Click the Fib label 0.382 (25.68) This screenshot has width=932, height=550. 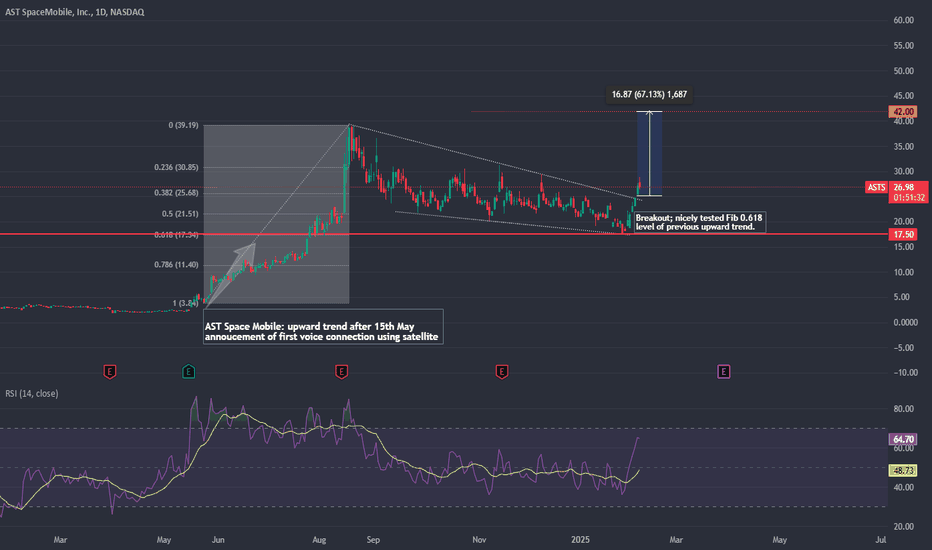click(x=176, y=193)
